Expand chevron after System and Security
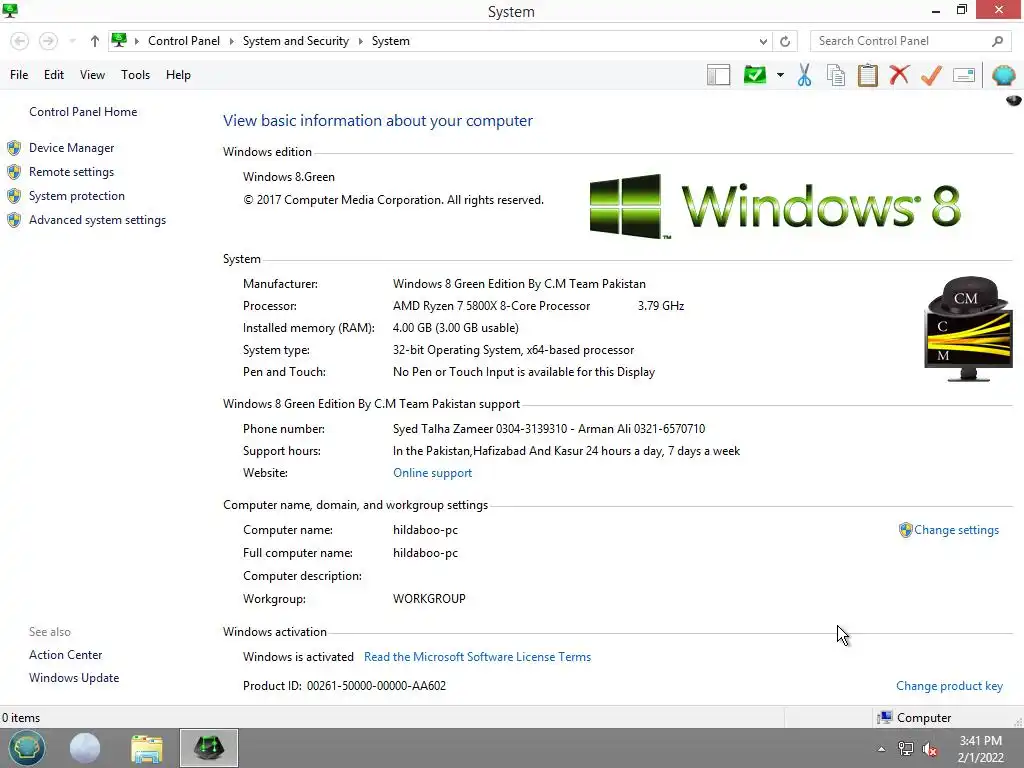 (x=360, y=41)
